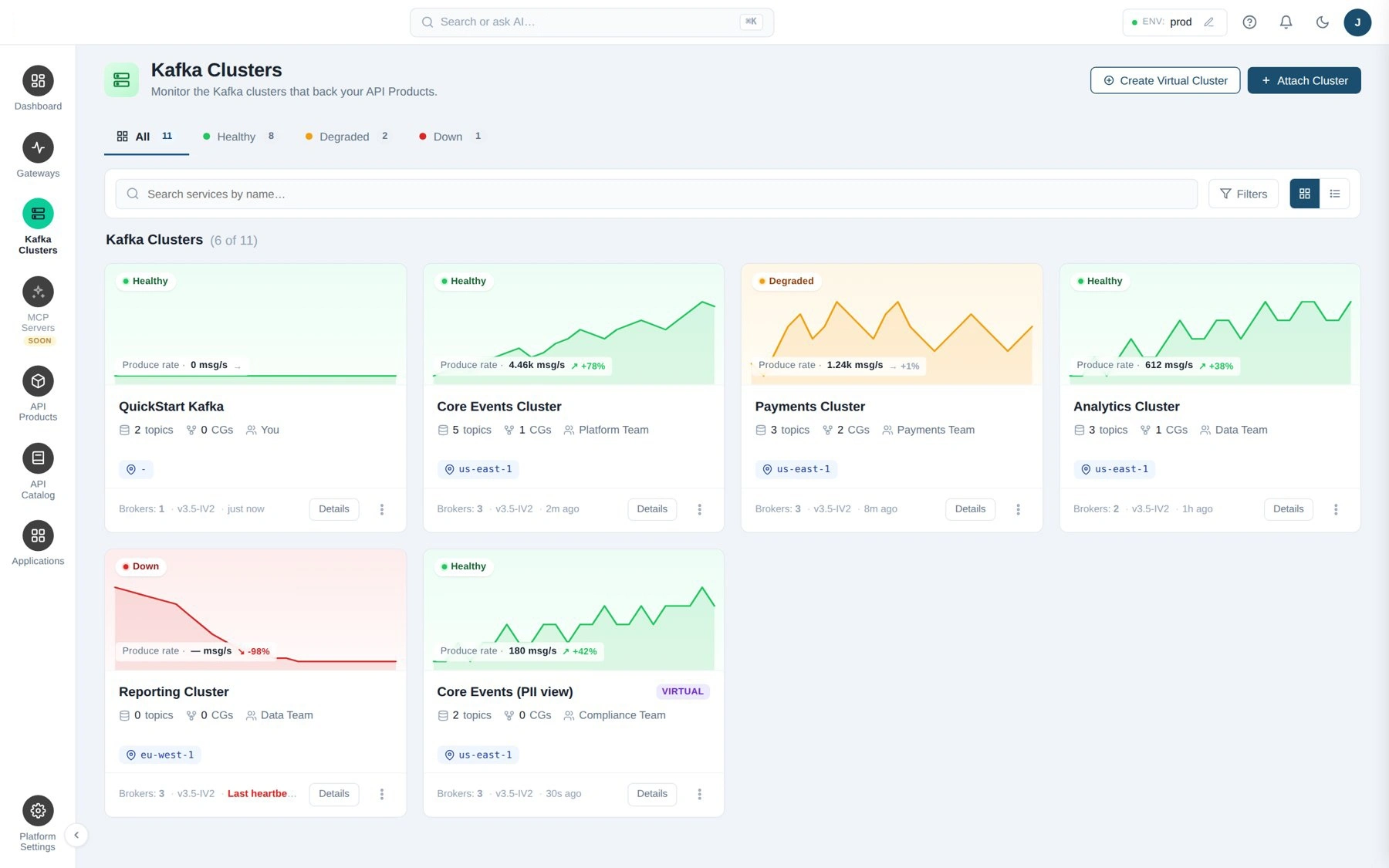1389x868 pixels.
Task: Collapse the sidebar with chevron button
Action: tap(76, 835)
